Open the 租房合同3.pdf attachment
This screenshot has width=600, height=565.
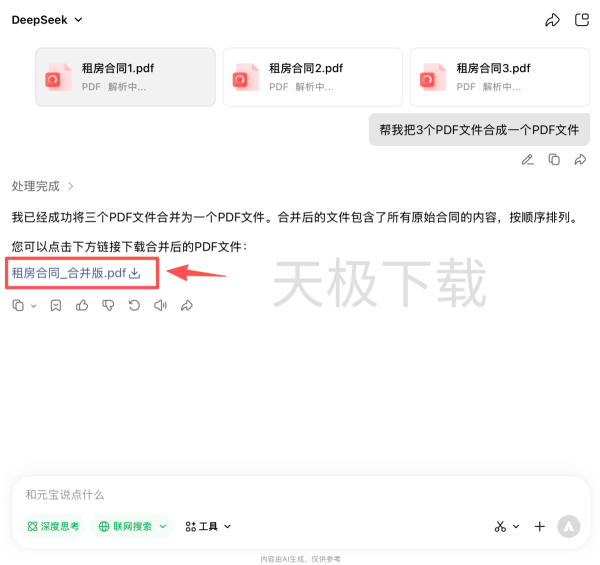click(499, 77)
